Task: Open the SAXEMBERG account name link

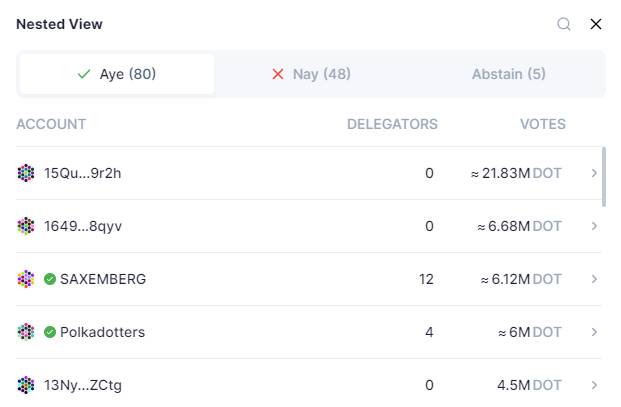Action: coord(103,279)
